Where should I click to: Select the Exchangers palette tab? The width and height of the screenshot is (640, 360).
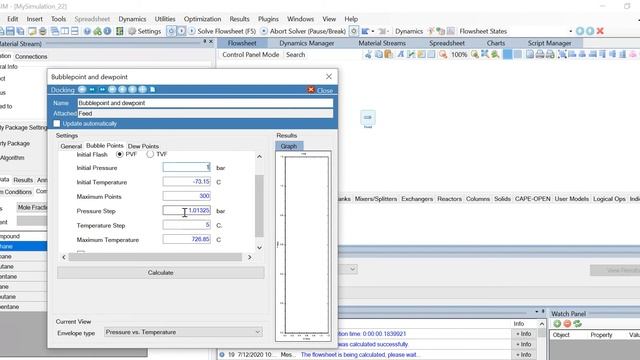point(417,199)
